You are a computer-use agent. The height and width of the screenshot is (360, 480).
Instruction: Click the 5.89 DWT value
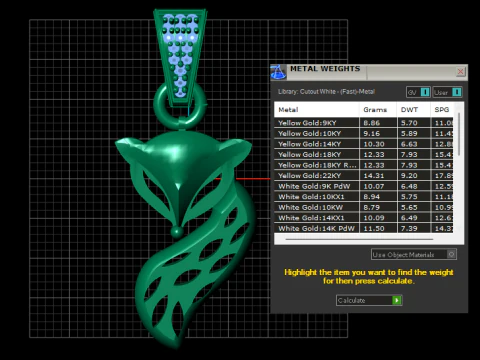409,133
